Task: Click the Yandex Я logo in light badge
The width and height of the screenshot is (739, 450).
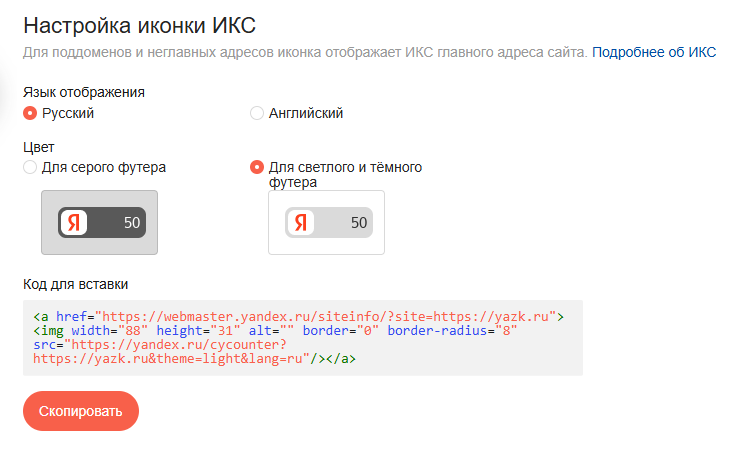Action: [x=301, y=222]
